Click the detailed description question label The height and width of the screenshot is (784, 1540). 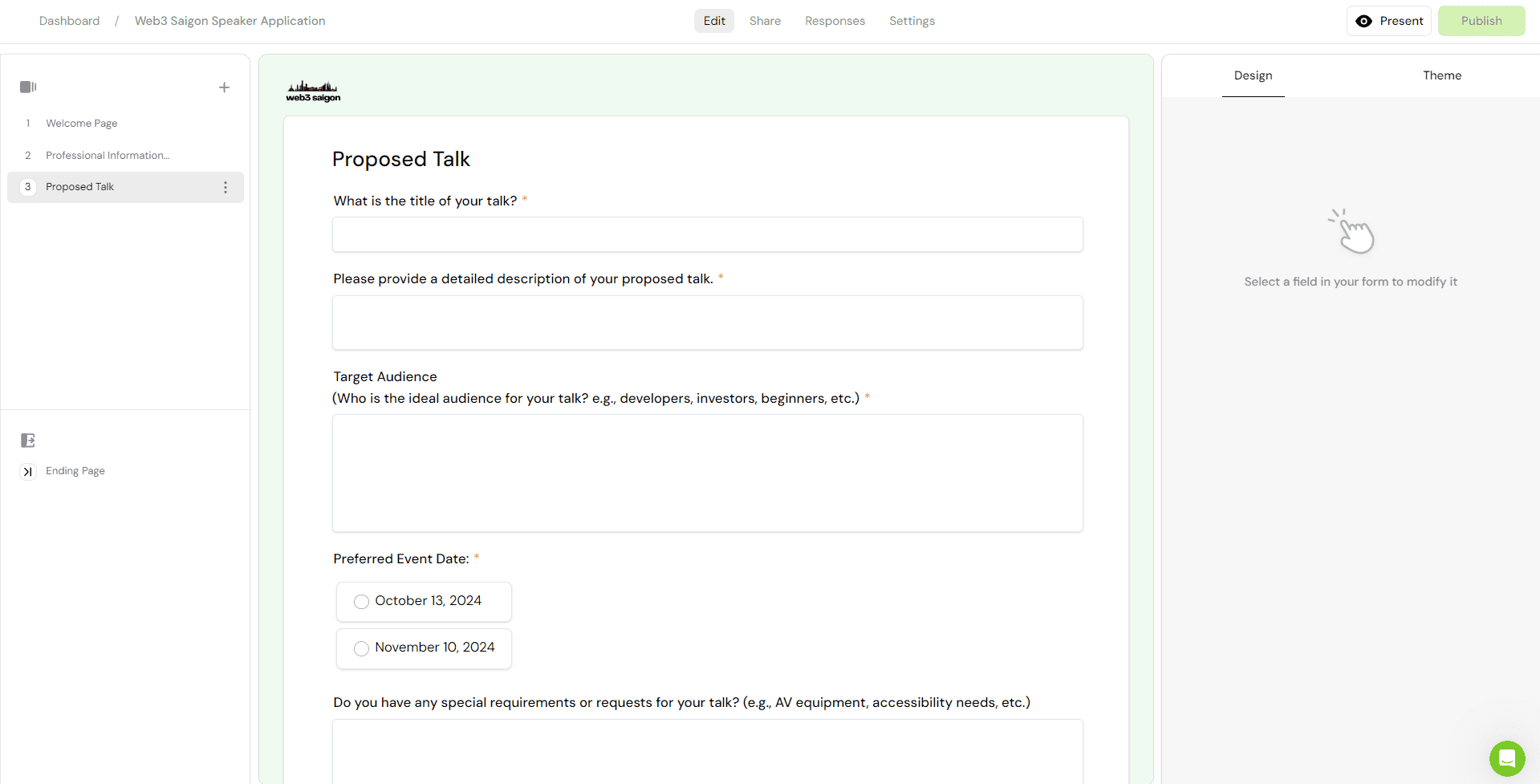point(523,279)
